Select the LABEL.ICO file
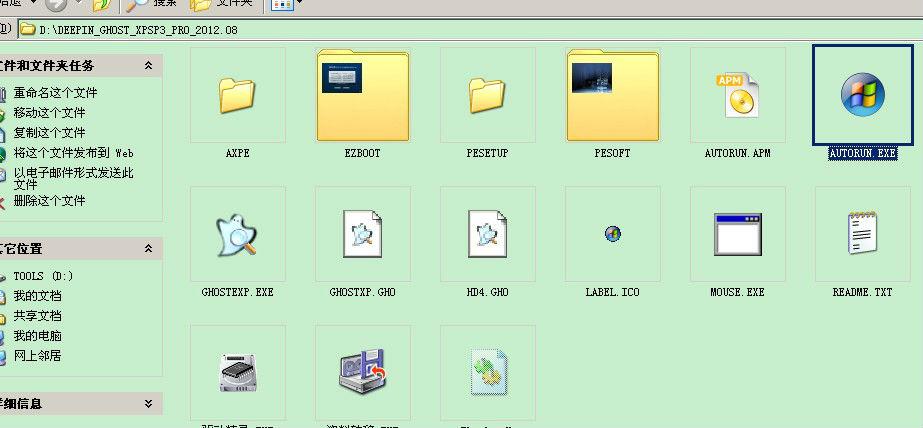Image resolution: width=923 pixels, height=428 pixels. tap(612, 234)
